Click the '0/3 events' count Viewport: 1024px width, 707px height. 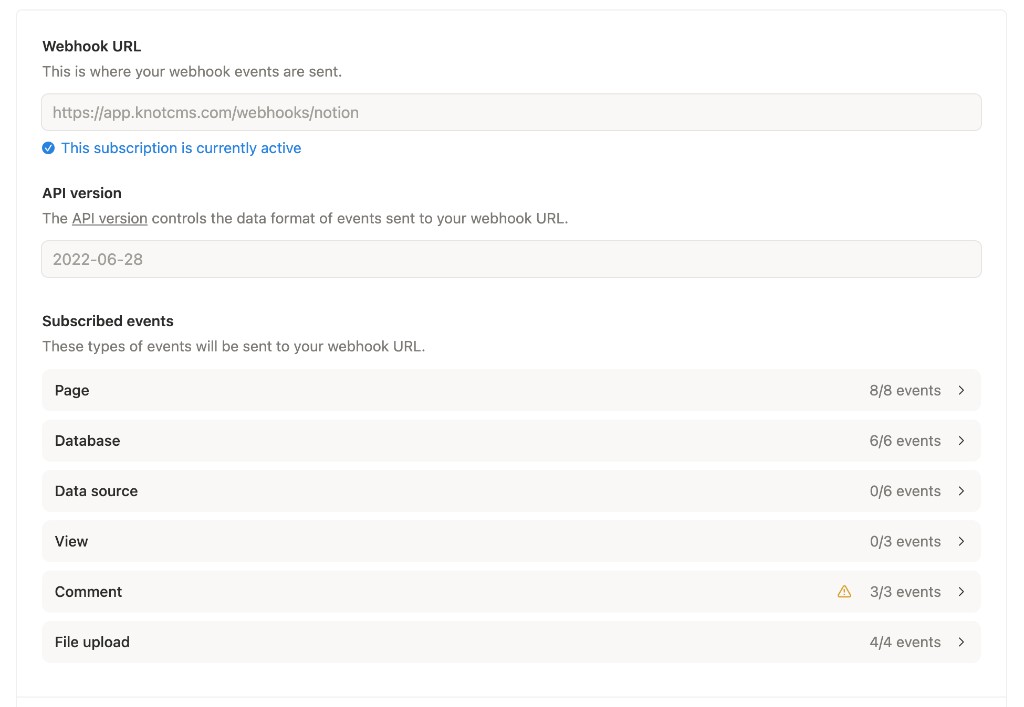point(905,541)
